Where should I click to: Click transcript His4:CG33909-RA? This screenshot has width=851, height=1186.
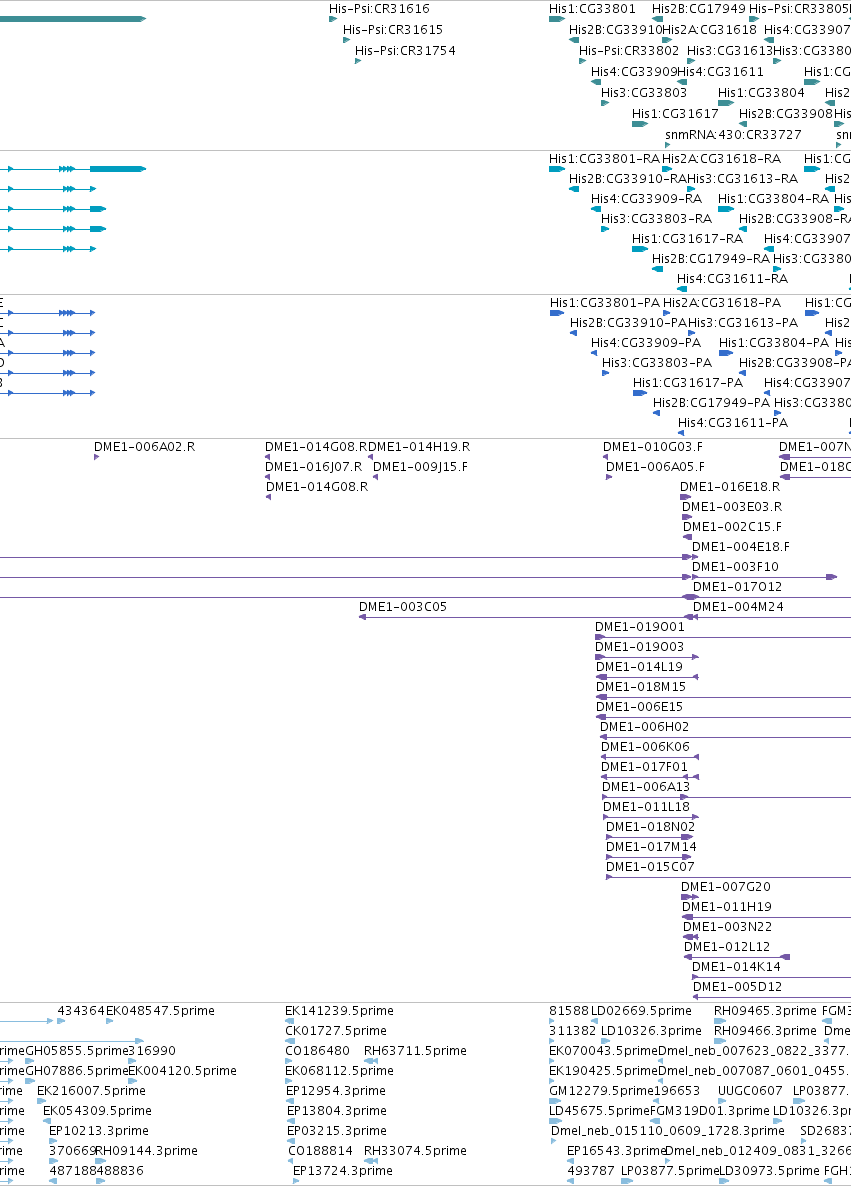[x=646, y=199]
